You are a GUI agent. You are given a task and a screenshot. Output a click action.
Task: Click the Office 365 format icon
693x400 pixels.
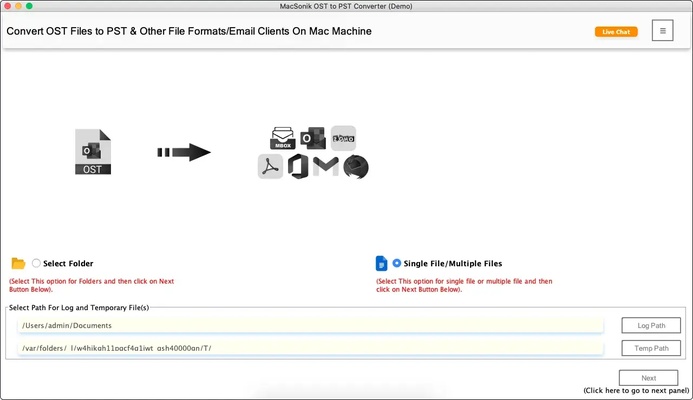click(x=298, y=167)
